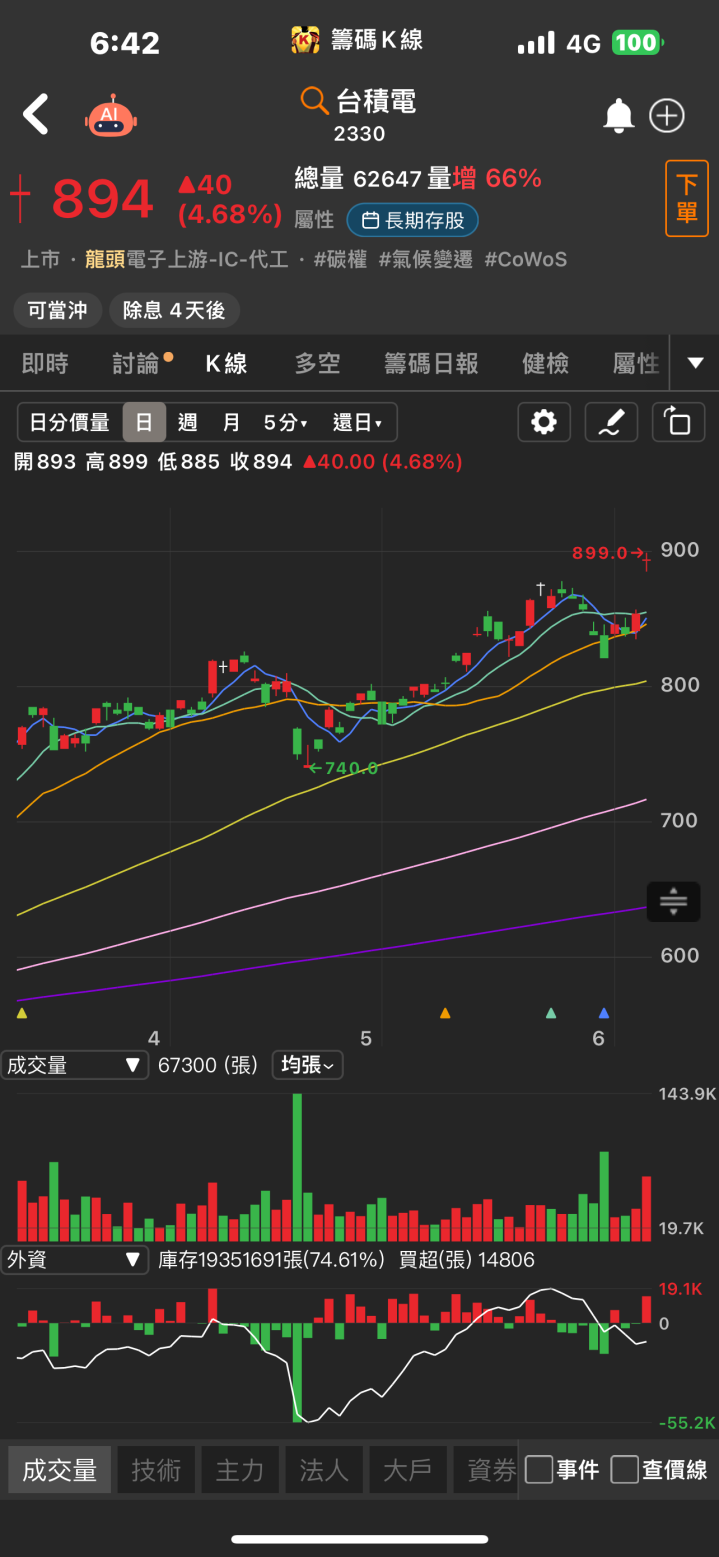Screen dimensions: 719x1557
Task: Open the 成交量 indicator dropdown
Action: [x=75, y=1065]
